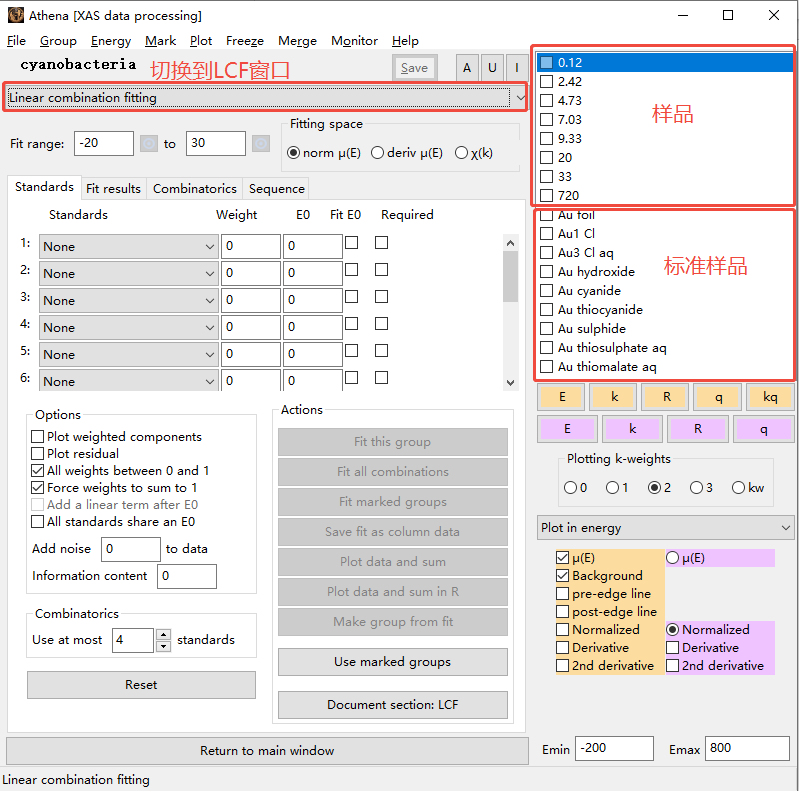Click the U unmark-all button
Viewport: 799px width, 791px height.
tap(492, 68)
